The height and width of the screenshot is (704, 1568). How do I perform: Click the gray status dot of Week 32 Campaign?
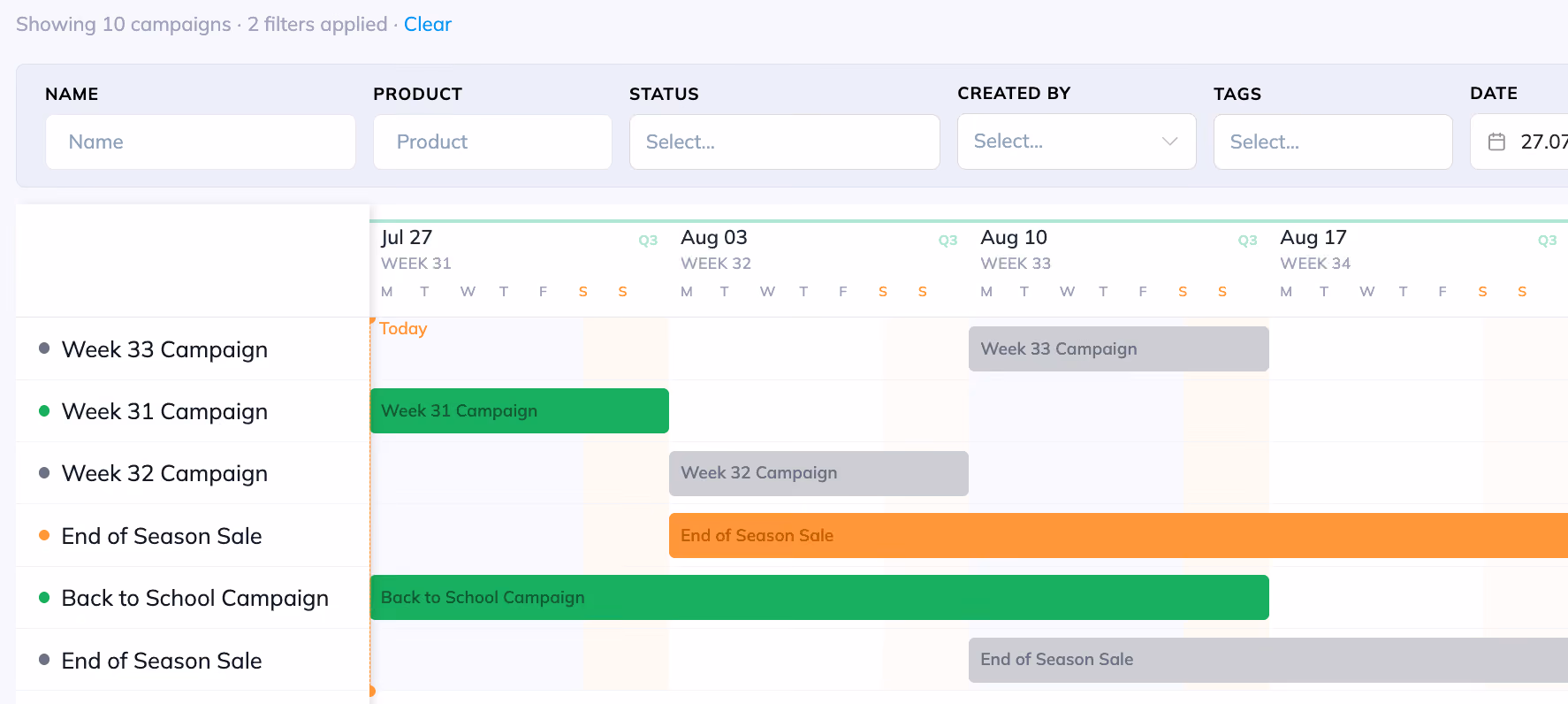pos(44,472)
